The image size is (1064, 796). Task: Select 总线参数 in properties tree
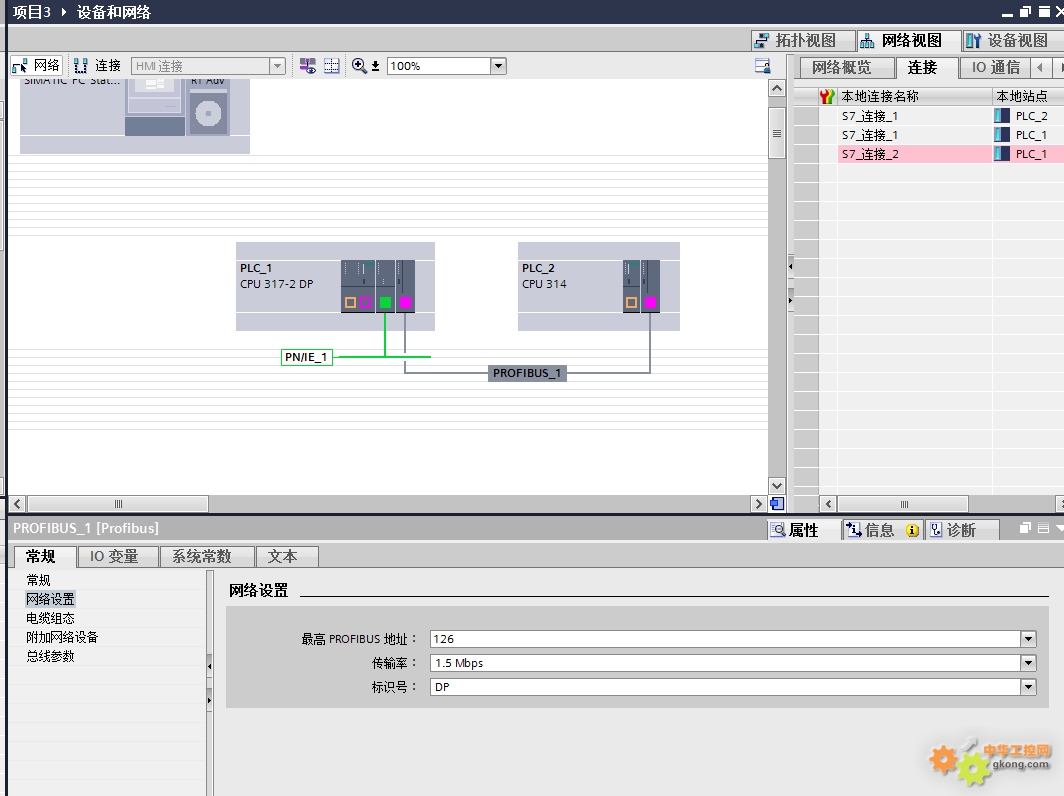click(50, 656)
